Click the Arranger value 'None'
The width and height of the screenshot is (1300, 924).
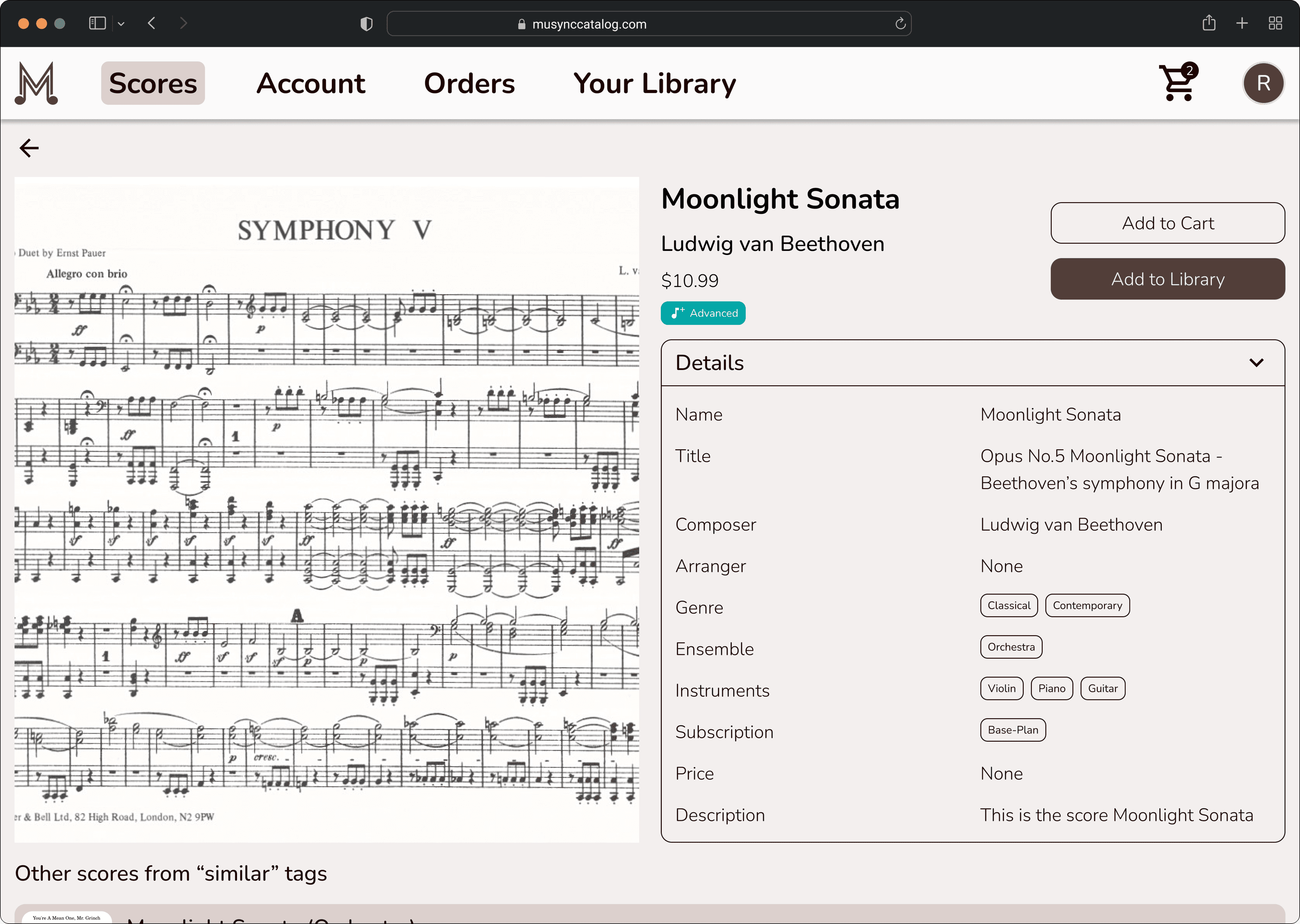click(x=1001, y=566)
